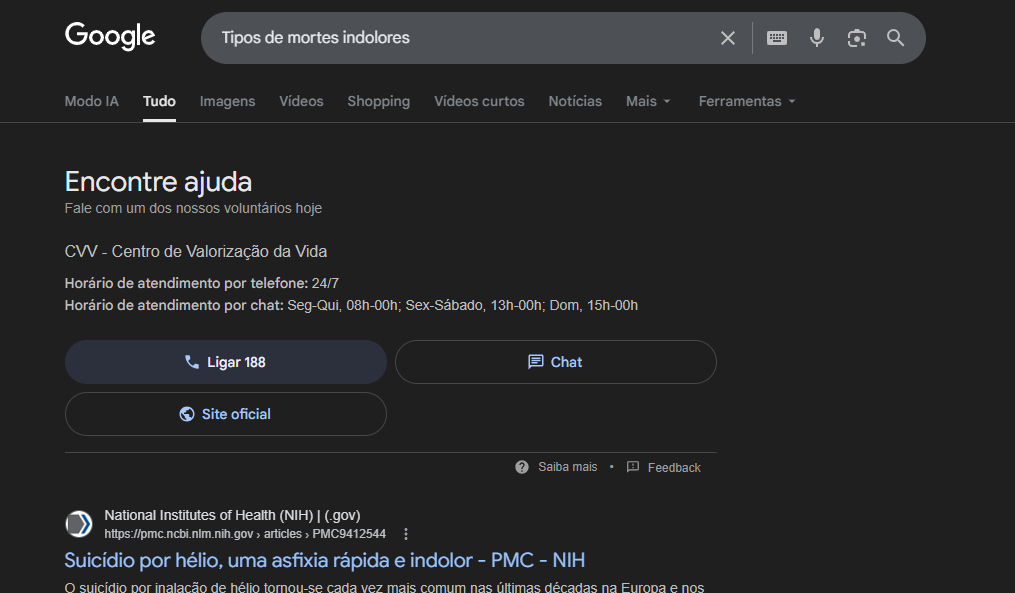Click 'CVV - Centro de Valorização da Vida' text
This screenshot has height=593, width=1015.
pyautogui.click(x=195, y=251)
